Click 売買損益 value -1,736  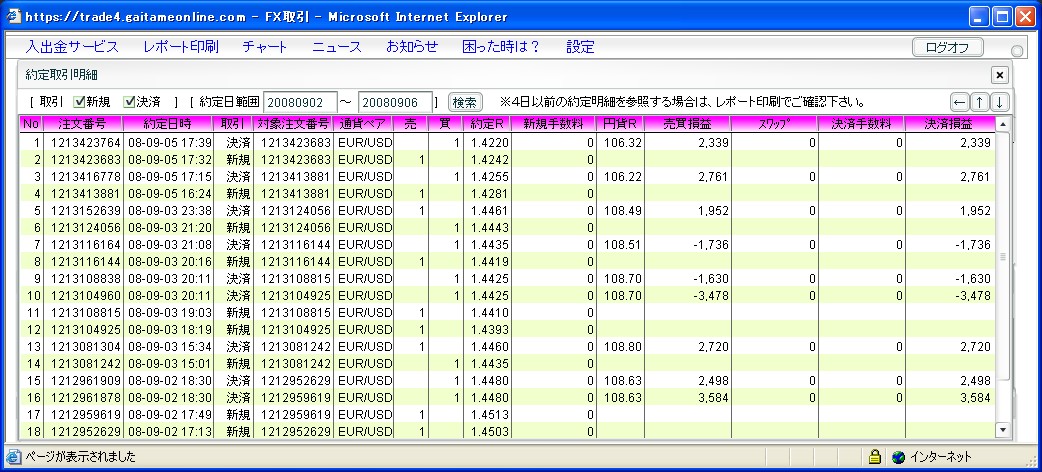point(710,245)
